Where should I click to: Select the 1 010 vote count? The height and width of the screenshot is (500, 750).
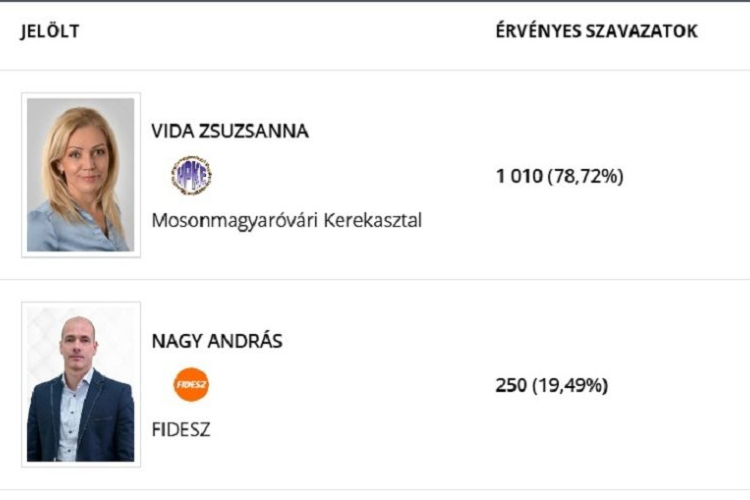coord(519,177)
